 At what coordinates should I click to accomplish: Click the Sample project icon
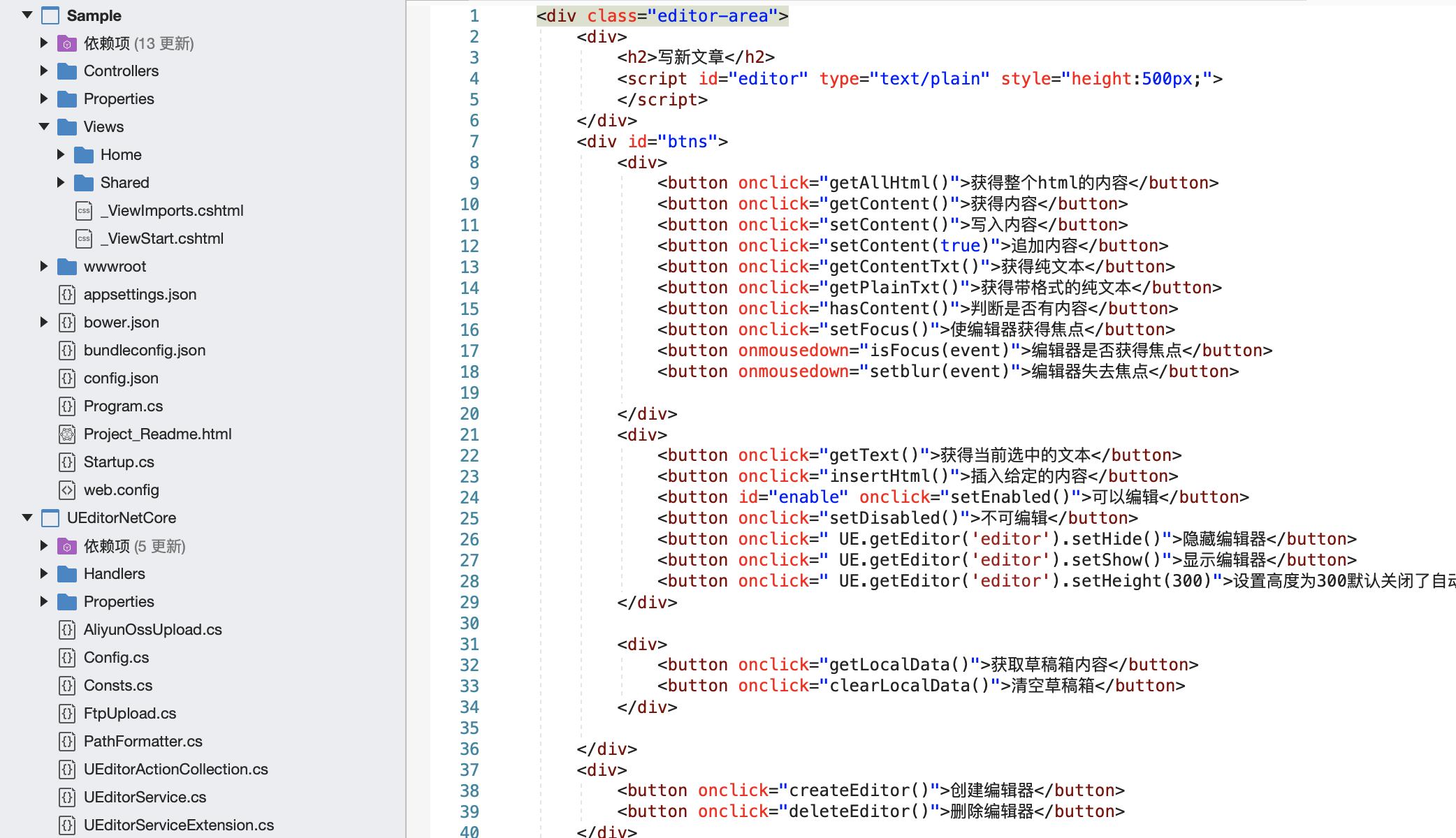[x=50, y=15]
